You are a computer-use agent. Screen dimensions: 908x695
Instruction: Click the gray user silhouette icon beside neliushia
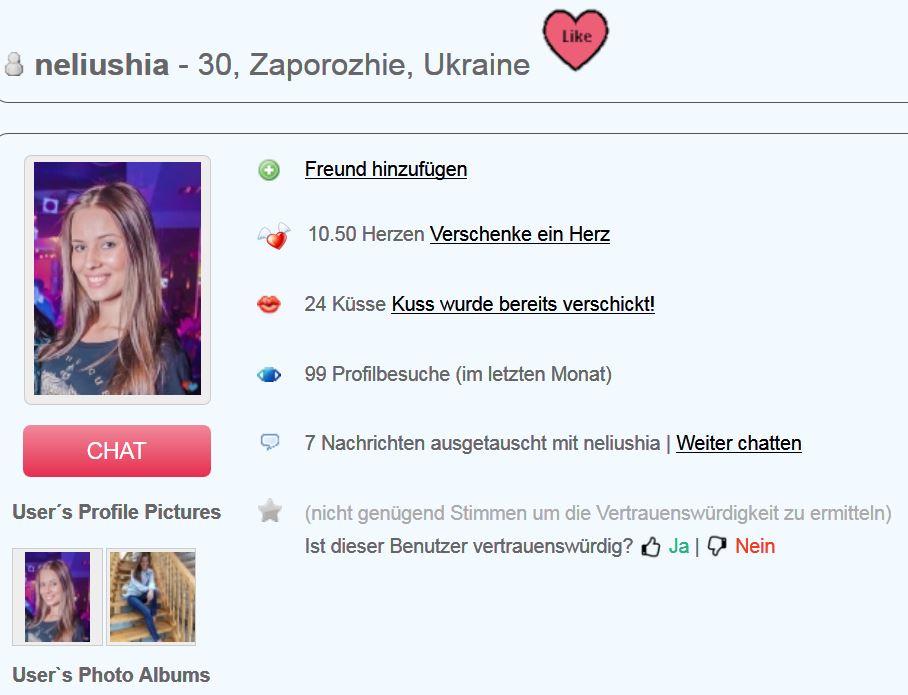14,64
